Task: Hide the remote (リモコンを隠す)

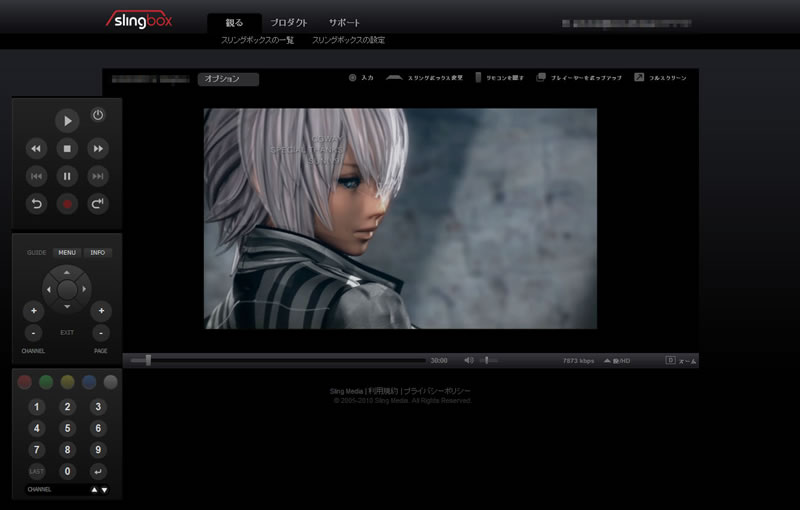Action: pos(479,77)
